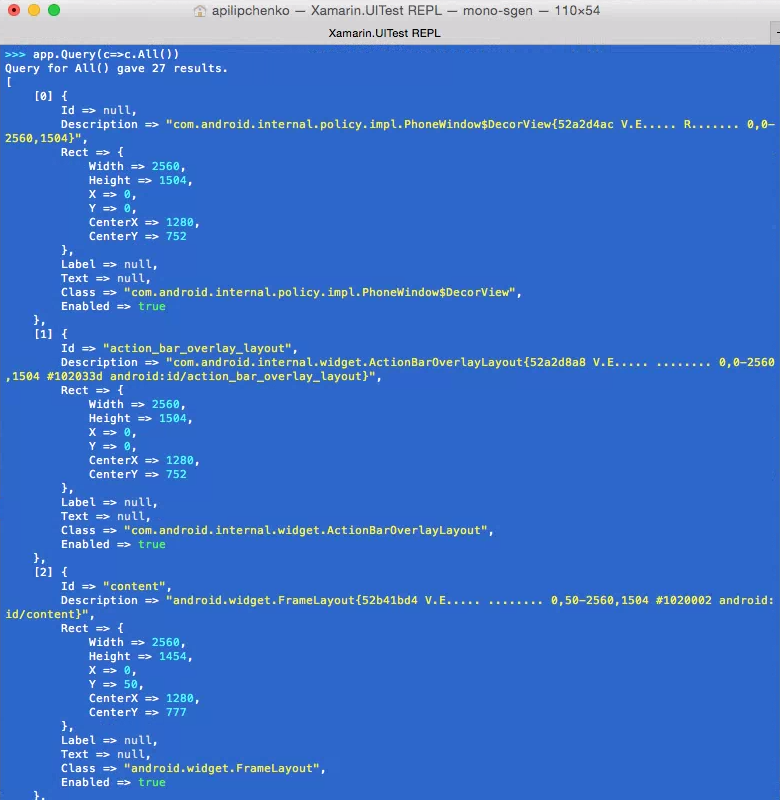
Task: Click the 'CenterY => 777' line
Action: 138,712
